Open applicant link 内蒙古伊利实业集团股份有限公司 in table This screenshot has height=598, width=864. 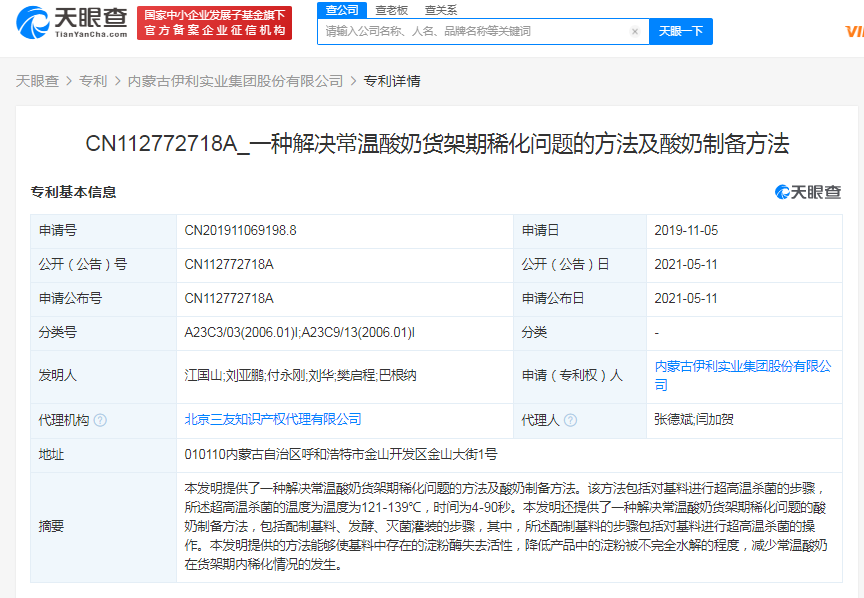[743, 375]
